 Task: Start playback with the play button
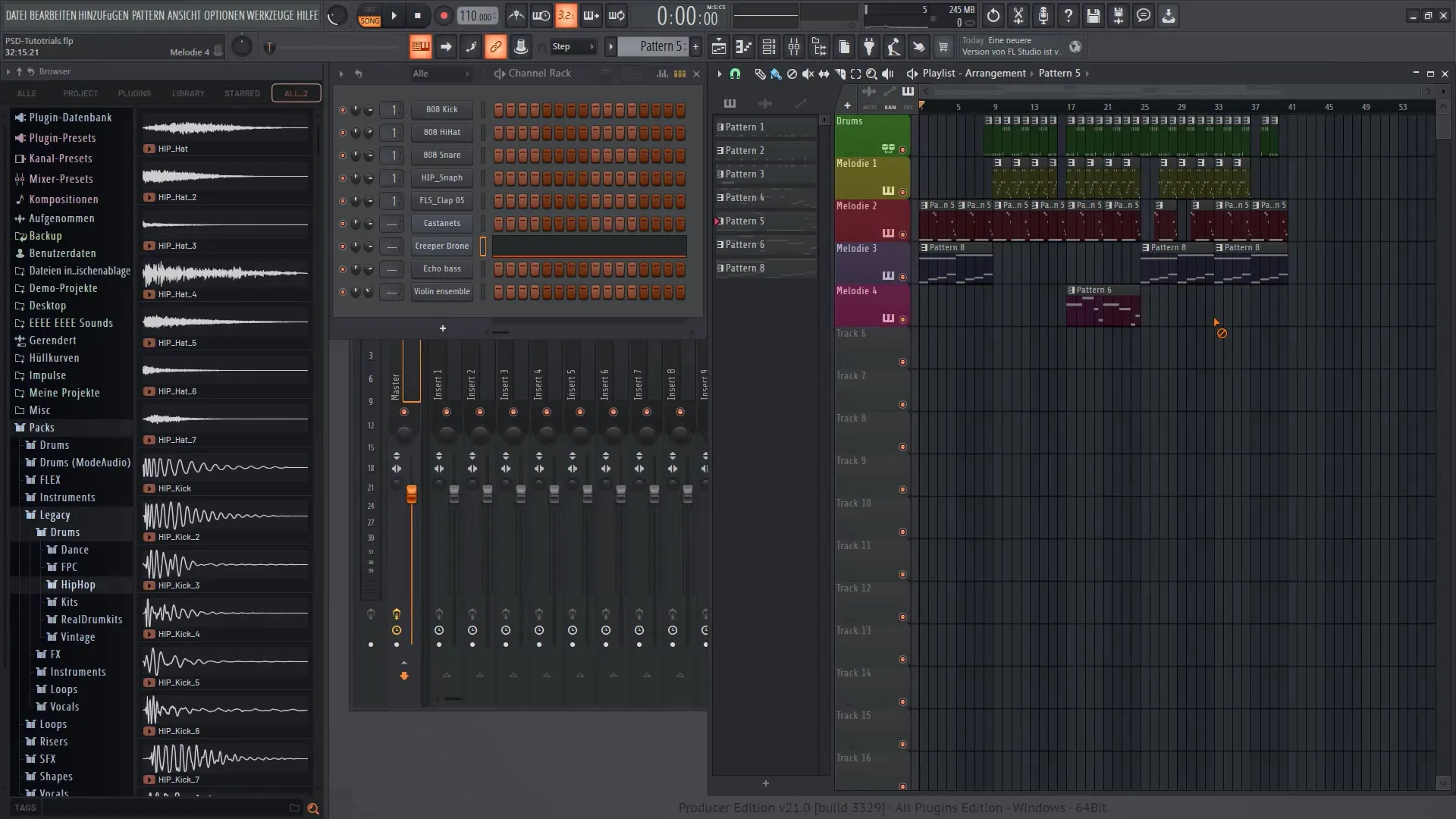click(394, 15)
